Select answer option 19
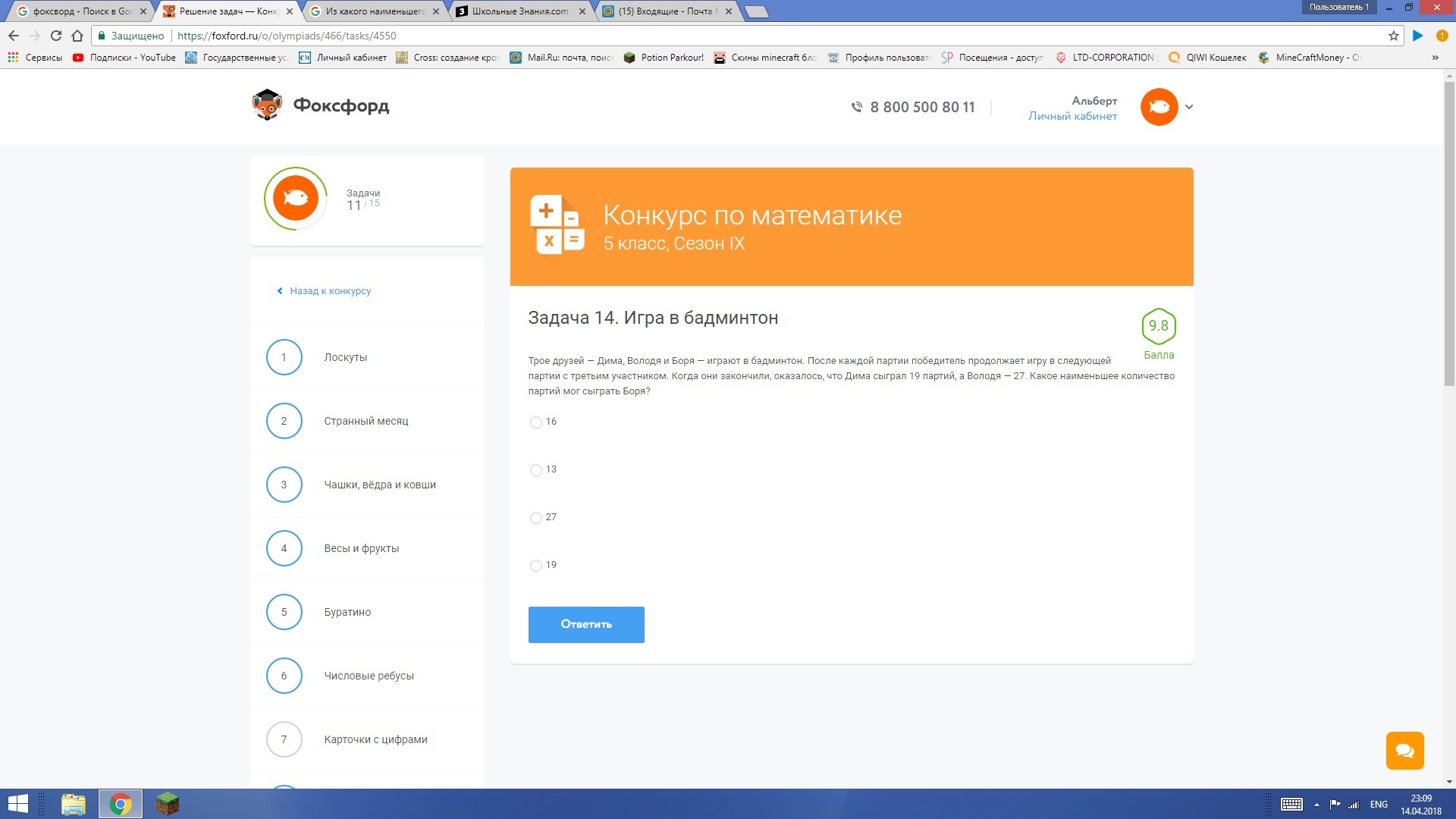Viewport: 1456px width, 819px height. pos(536,566)
